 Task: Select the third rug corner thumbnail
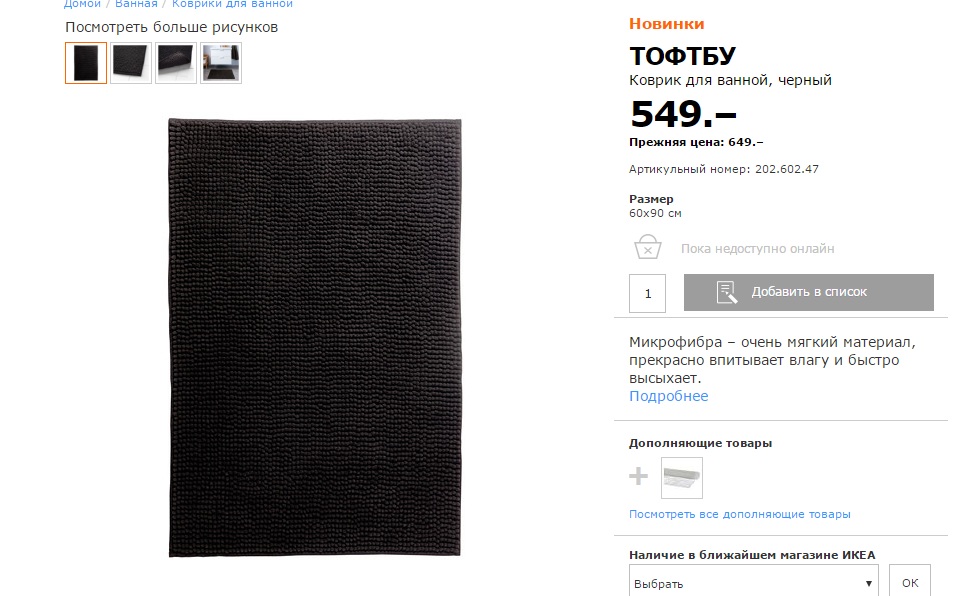tap(176, 63)
